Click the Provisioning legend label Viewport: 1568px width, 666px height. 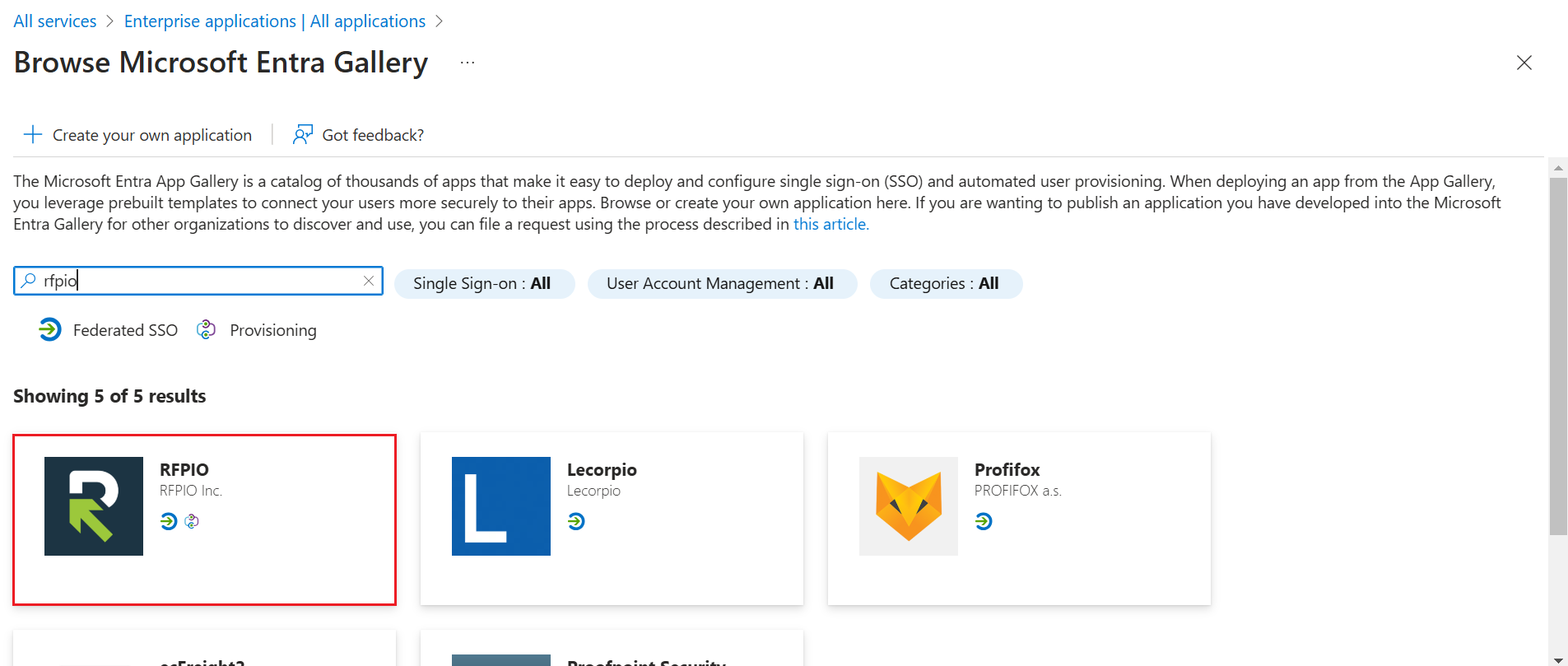[273, 330]
